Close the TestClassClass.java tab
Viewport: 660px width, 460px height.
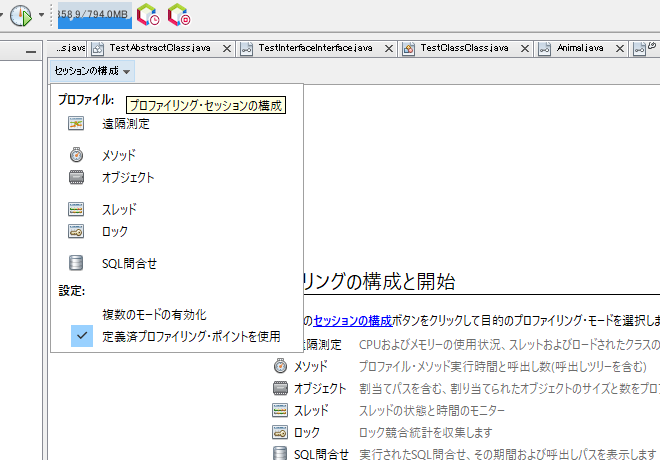pos(525,49)
